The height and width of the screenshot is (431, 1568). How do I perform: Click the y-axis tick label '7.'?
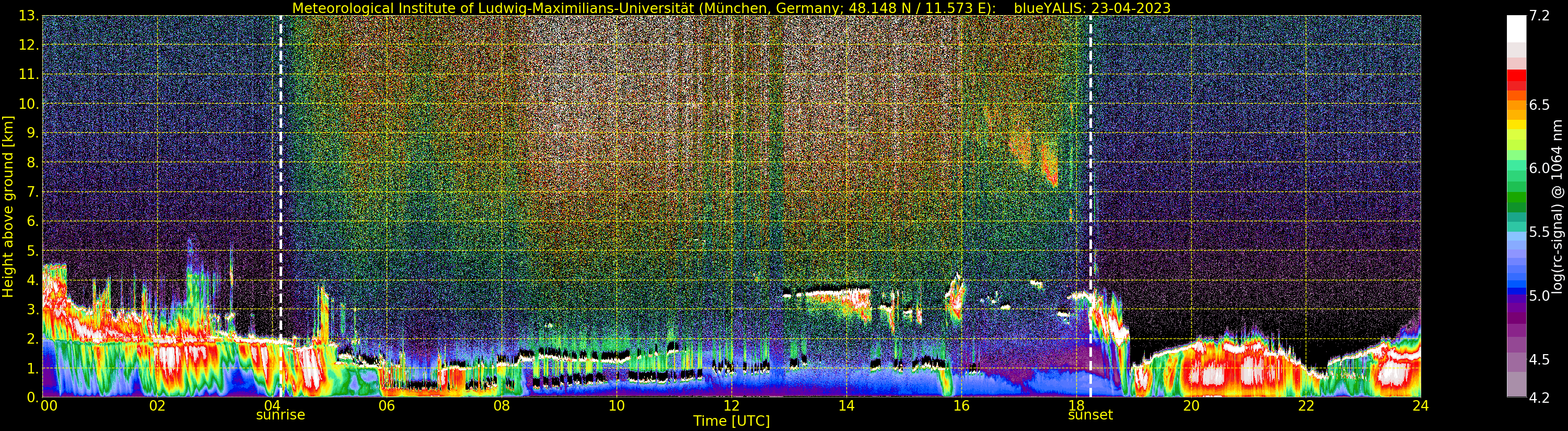(x=33, y=192)
